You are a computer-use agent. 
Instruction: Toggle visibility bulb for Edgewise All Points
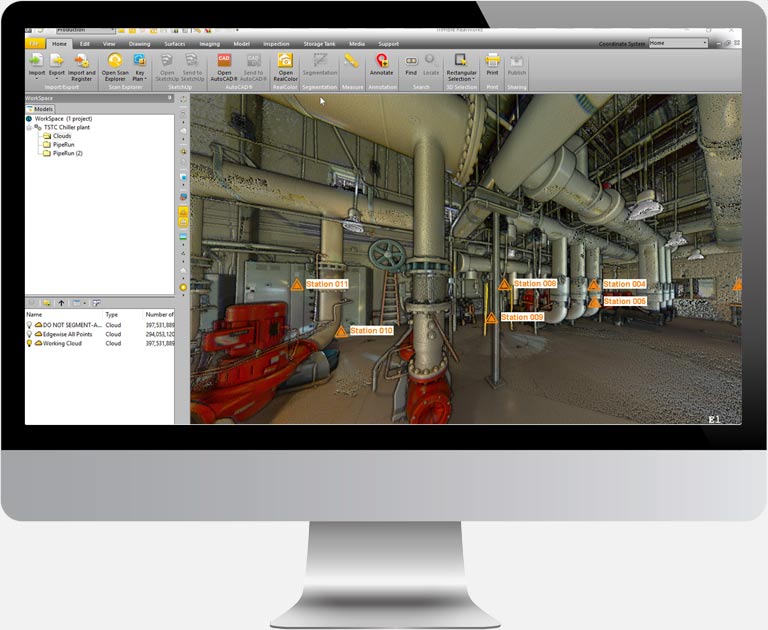point(30,334)
